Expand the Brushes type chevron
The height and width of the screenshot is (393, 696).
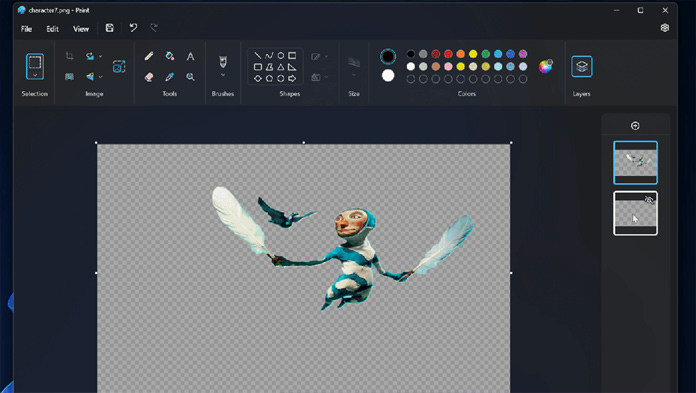pyautogui.click(x=223, y=75)
